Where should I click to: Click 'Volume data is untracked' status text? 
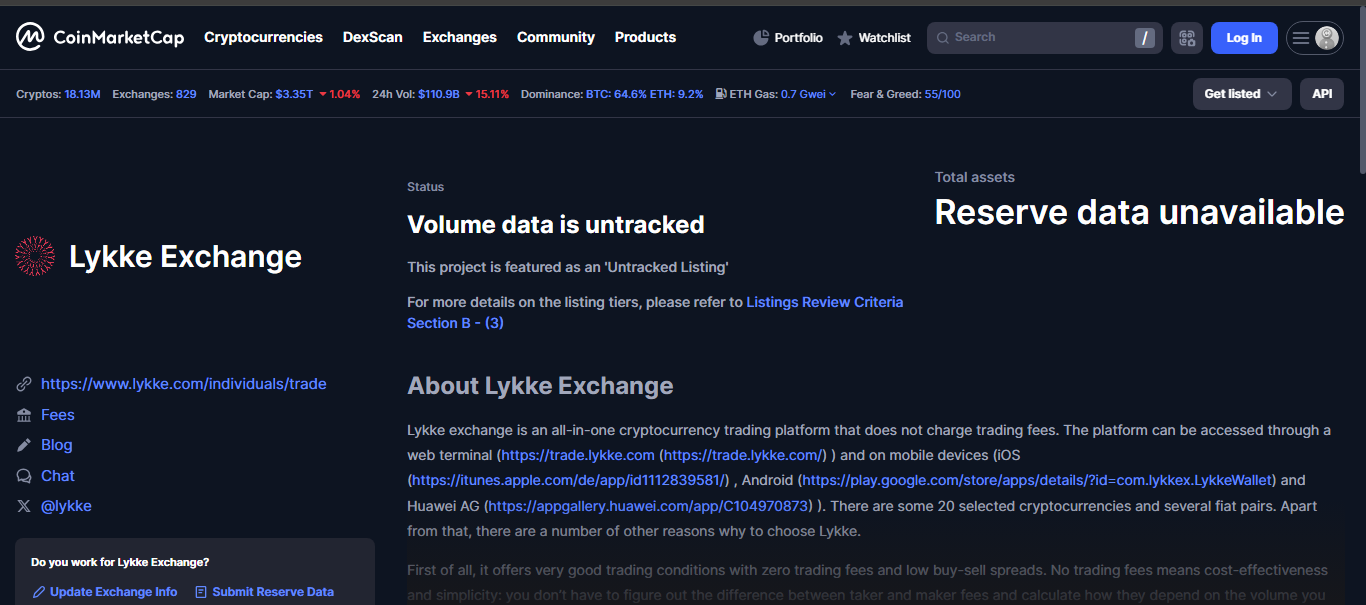556,225
